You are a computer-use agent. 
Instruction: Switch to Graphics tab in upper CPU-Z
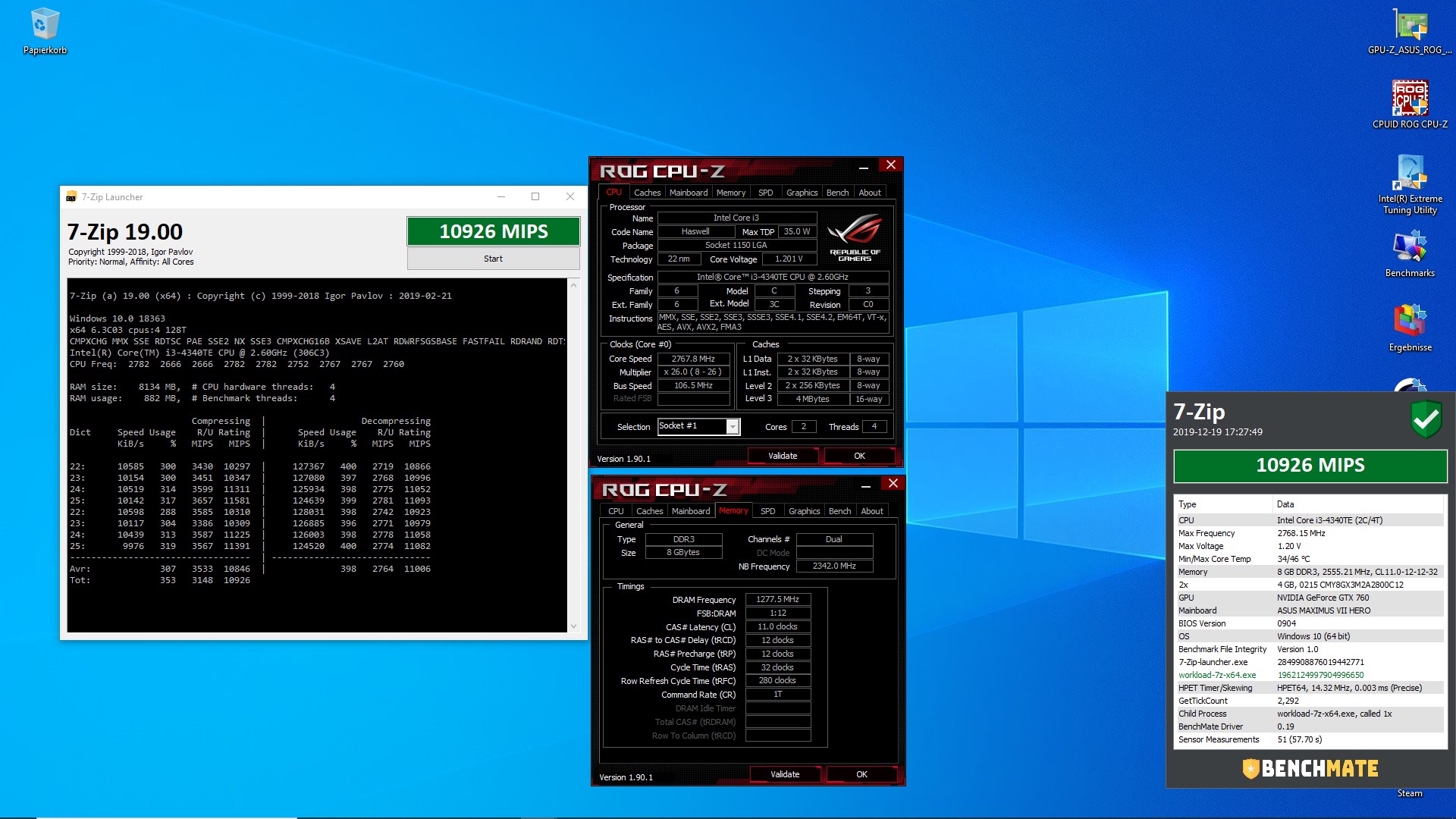coord(802,193)
